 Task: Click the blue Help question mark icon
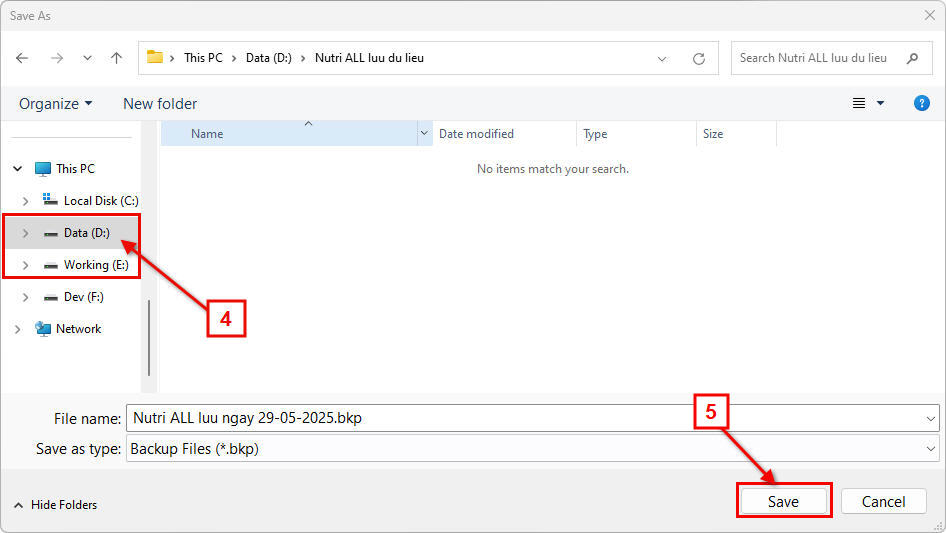(922, 103)
